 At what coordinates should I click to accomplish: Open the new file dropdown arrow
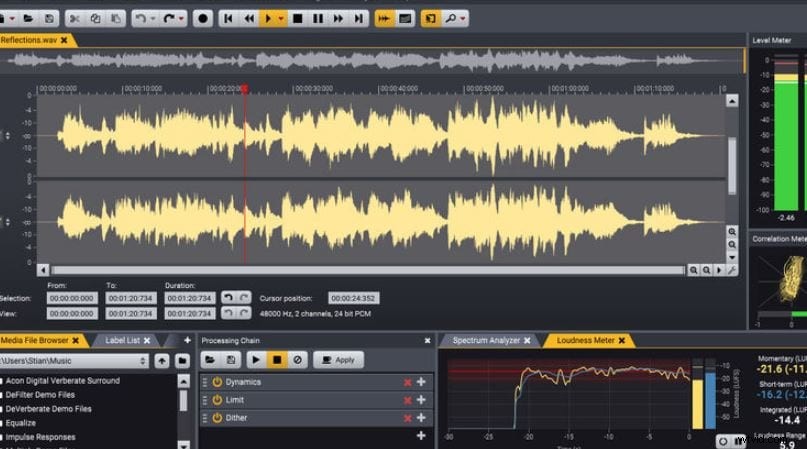(x=12, y=19)
